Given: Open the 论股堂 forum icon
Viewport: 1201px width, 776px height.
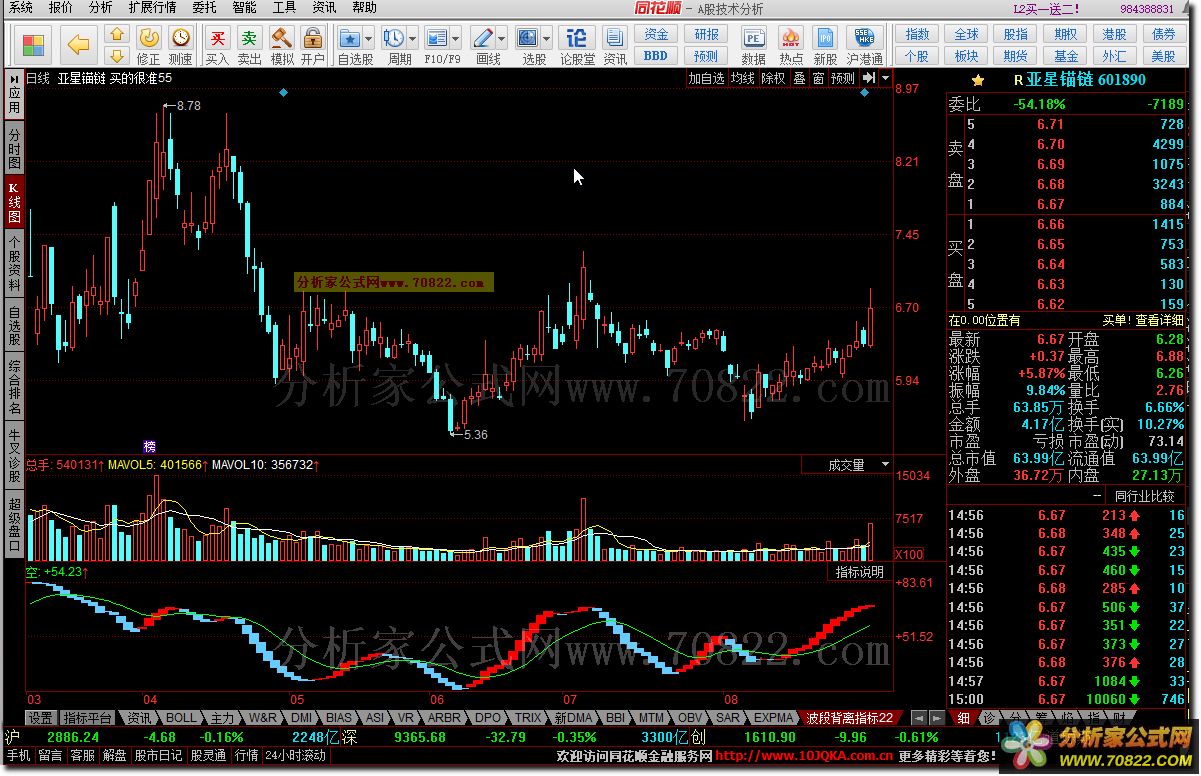Looking at the screenshot, I should pyautogui.click(x=577, y=46).
